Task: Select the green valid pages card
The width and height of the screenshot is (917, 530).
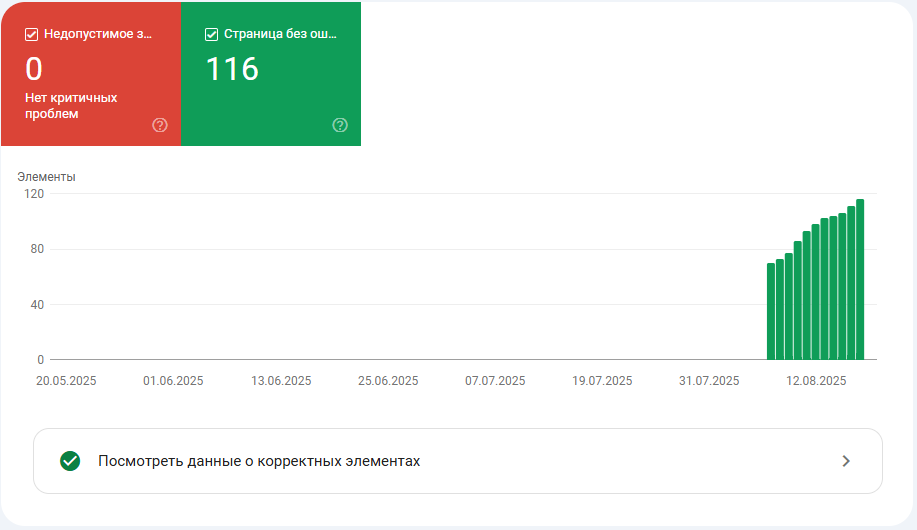Action: [271, 74]
